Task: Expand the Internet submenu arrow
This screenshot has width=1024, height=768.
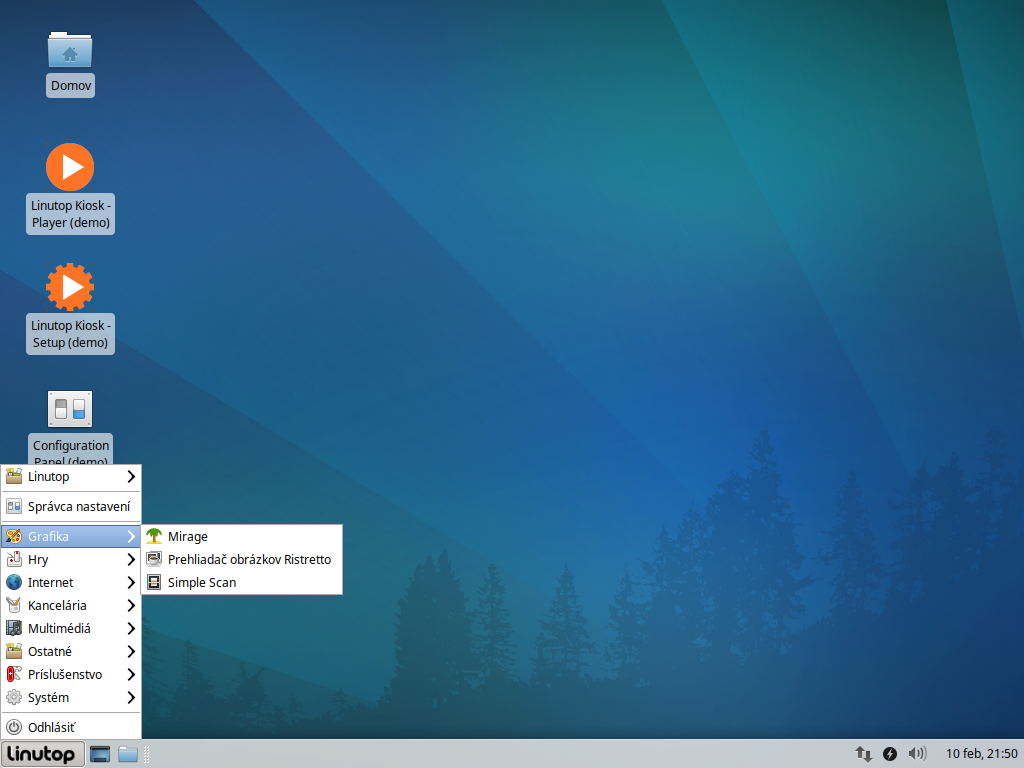Action: [131, 582]
